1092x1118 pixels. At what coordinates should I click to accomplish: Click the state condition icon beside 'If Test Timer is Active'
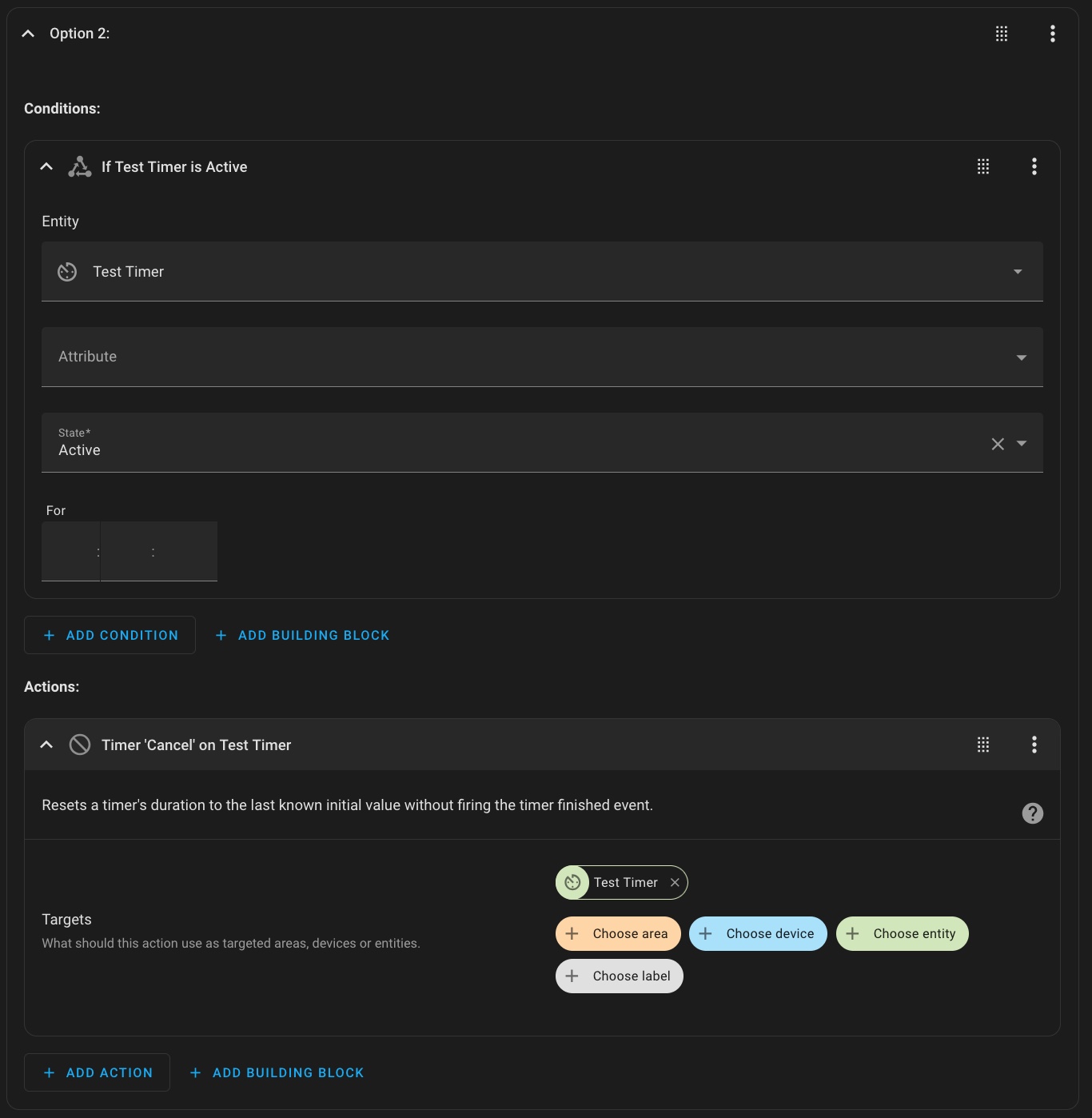coord(79,166)
